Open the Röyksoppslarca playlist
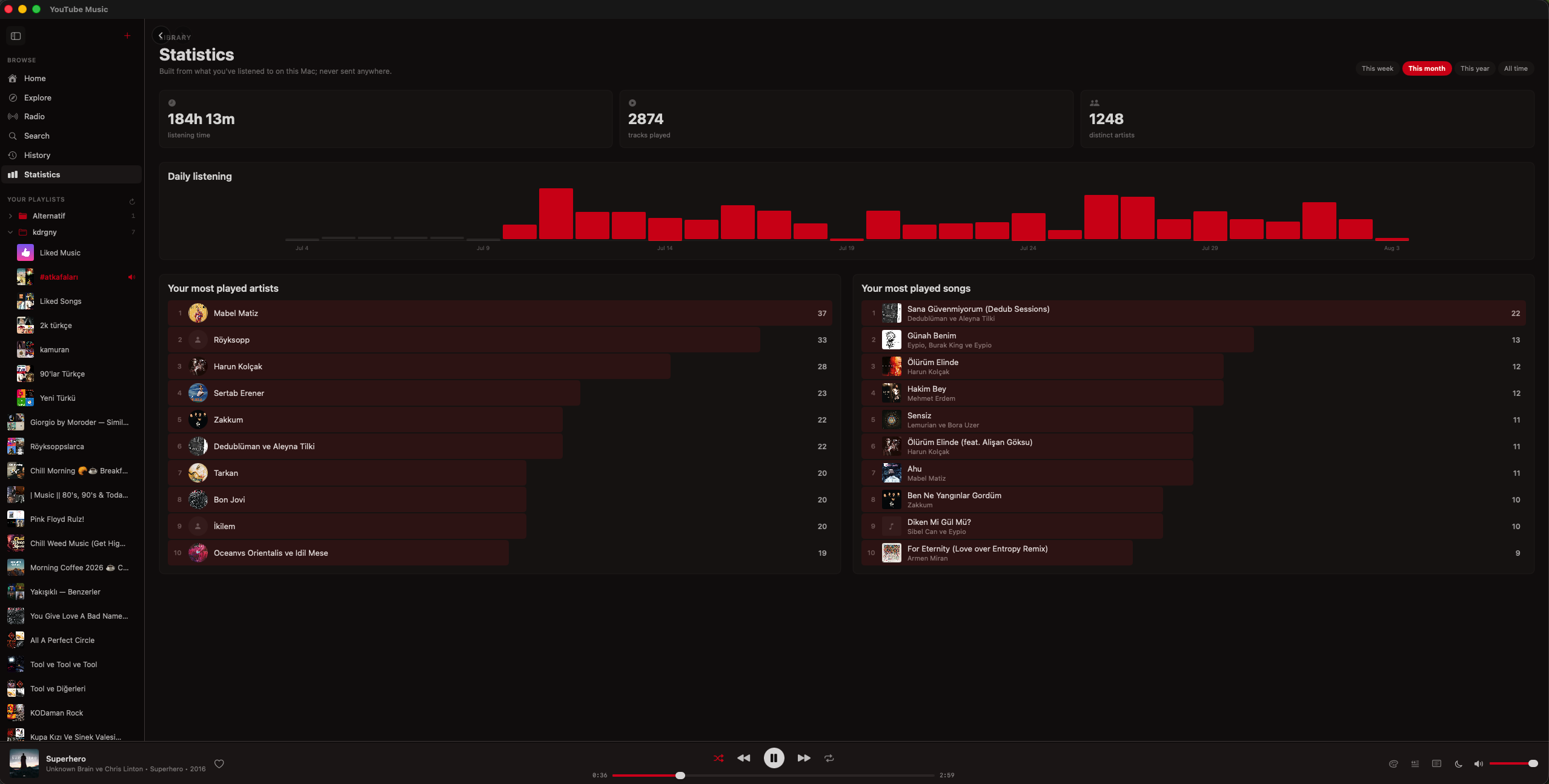Viewport: 1549px width, 784px height. [72, 446]
